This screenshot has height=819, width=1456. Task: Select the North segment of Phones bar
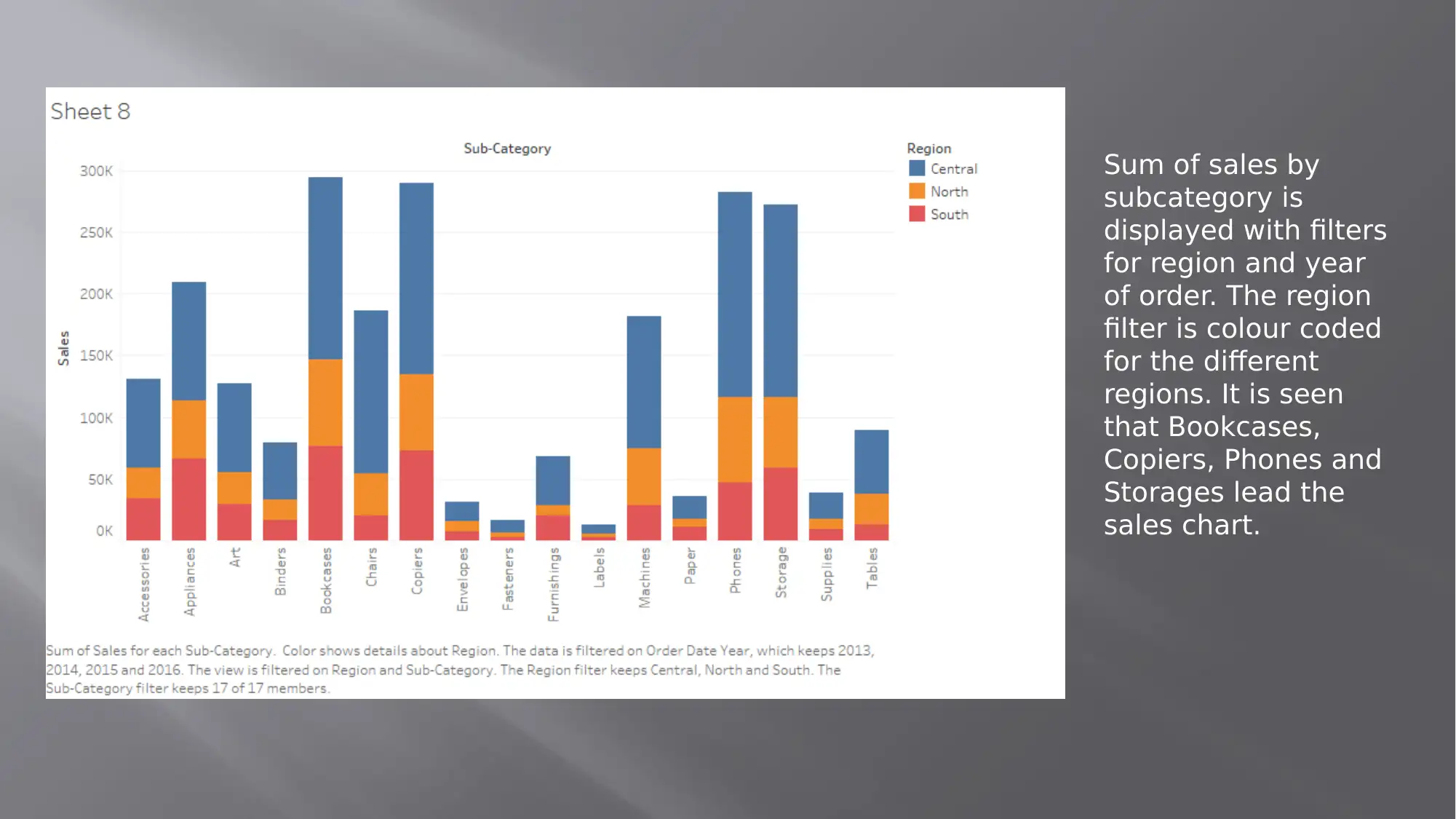coord(735,439)
